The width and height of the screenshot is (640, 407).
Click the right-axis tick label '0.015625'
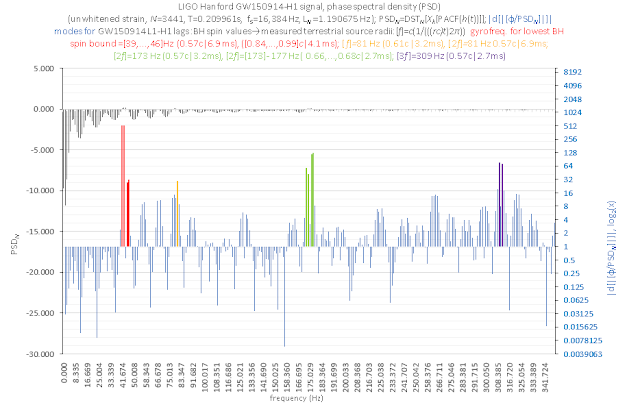(x=580, y=327)
